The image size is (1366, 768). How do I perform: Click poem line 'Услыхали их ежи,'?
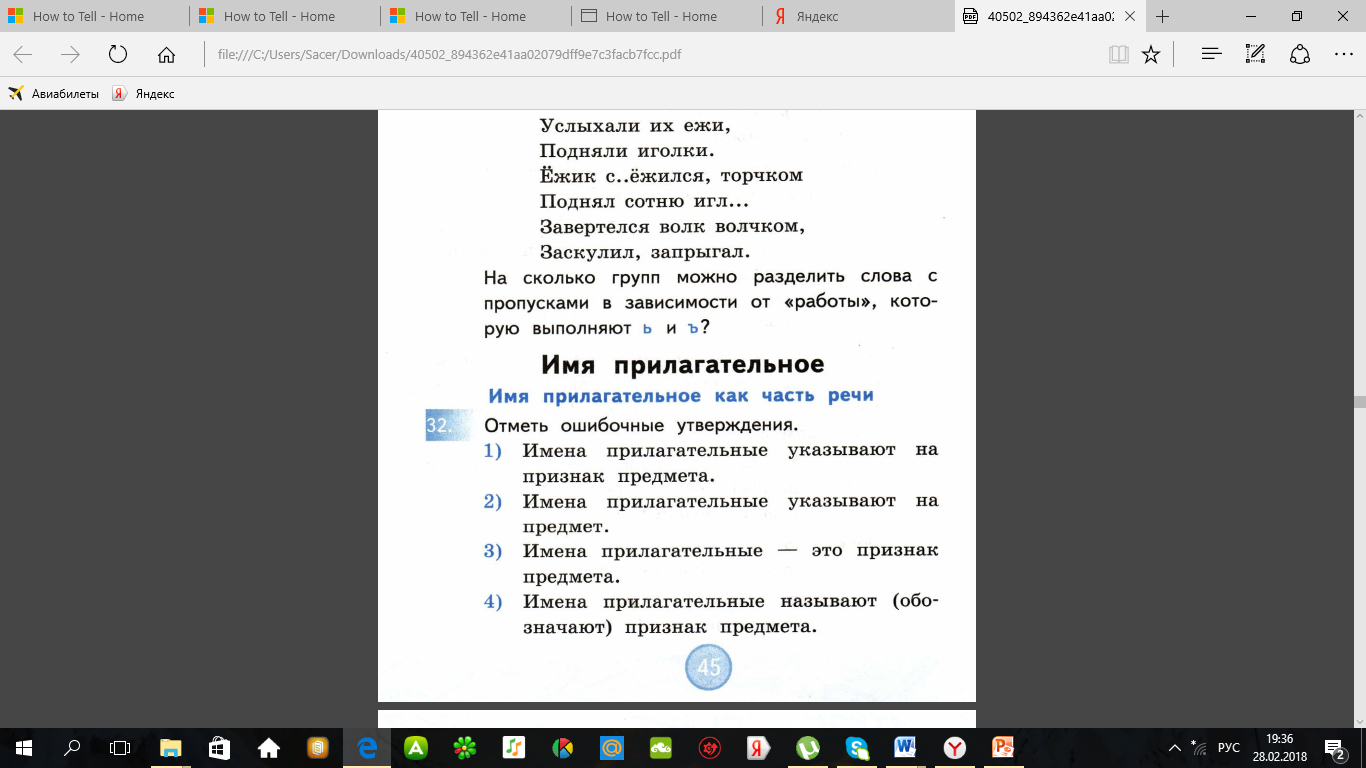click(636, 126)
